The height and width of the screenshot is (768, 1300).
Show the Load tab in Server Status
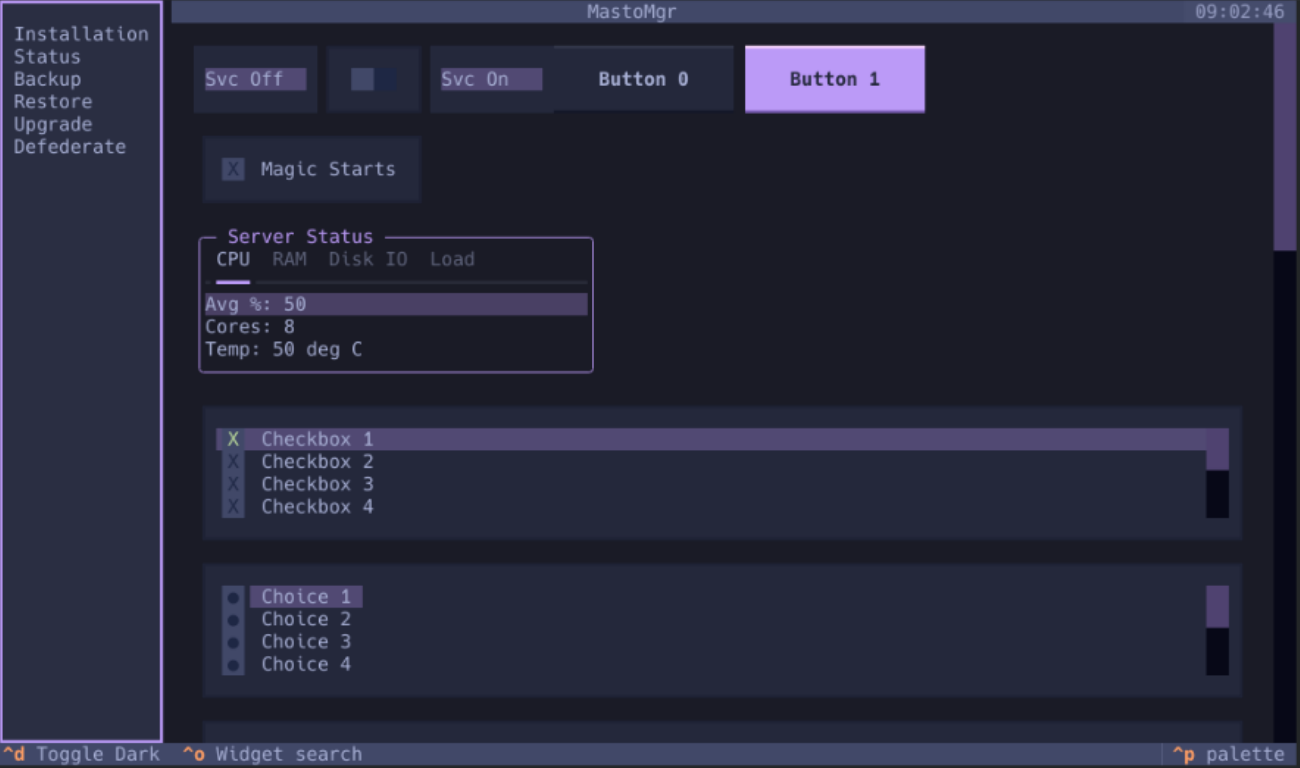pyautogui.click(x=452, y=259)
